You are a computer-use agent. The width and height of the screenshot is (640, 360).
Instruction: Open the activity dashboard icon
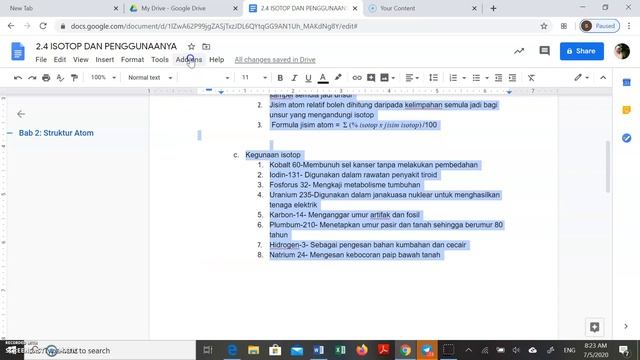519,51
